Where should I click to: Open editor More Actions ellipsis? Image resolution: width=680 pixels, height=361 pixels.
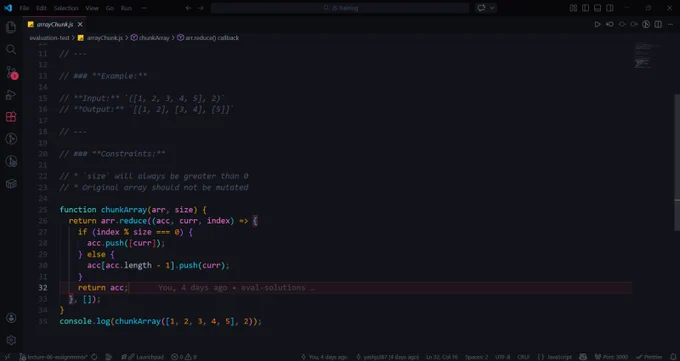(670, 24)
